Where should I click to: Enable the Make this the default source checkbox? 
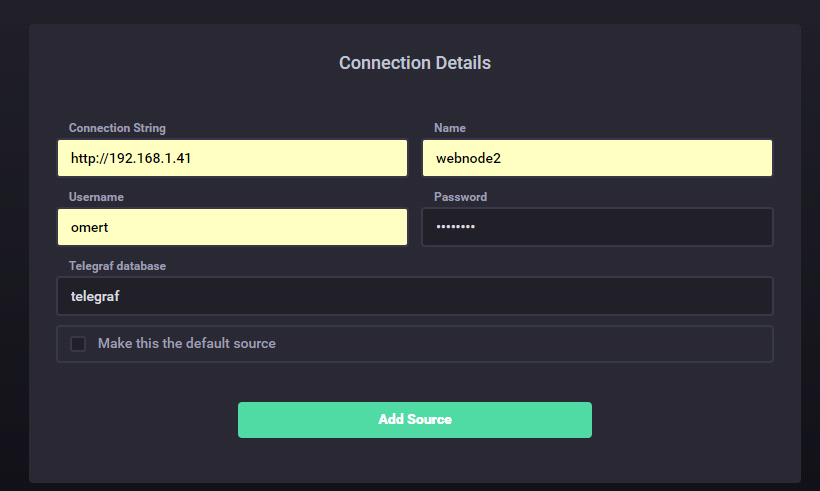[78, 344]
